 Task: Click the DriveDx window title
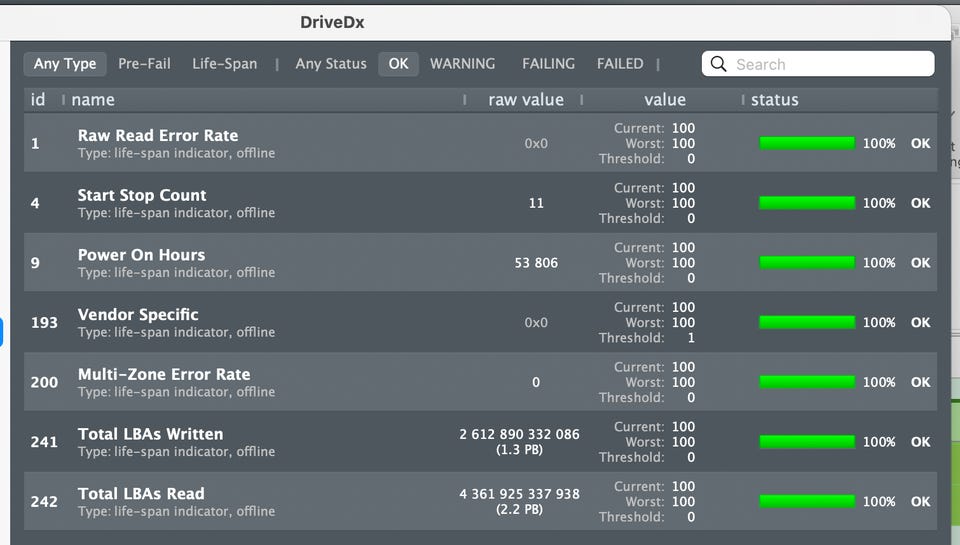coord(332,23)
